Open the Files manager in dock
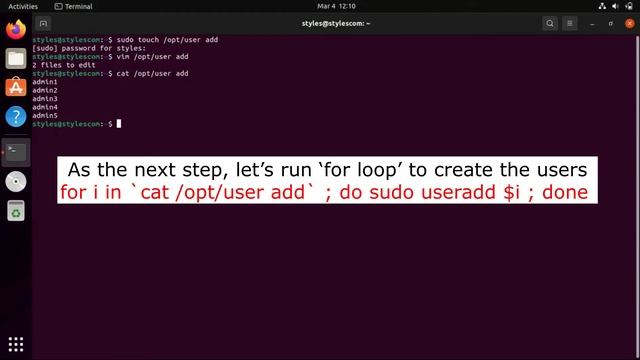The height and width of the screenshot is (360, 640). (16, 59)
